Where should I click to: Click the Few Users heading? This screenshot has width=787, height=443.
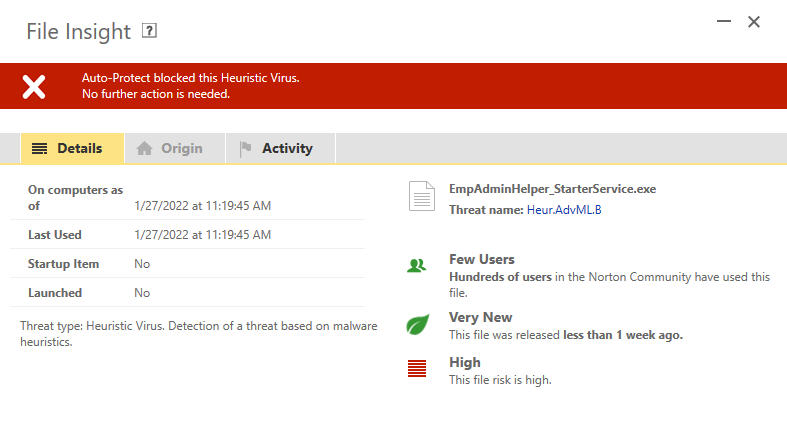(x=481, y=259)
